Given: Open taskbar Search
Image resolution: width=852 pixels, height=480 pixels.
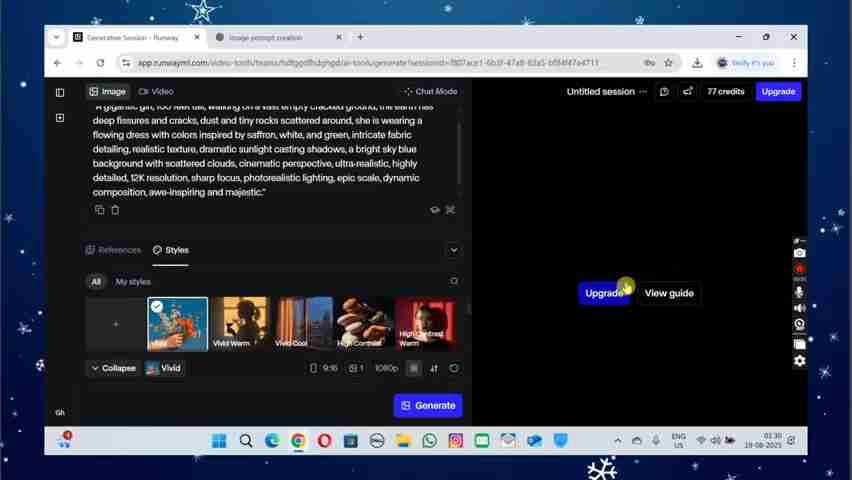Looking at the screenshot, I should [x=246, y=440].
